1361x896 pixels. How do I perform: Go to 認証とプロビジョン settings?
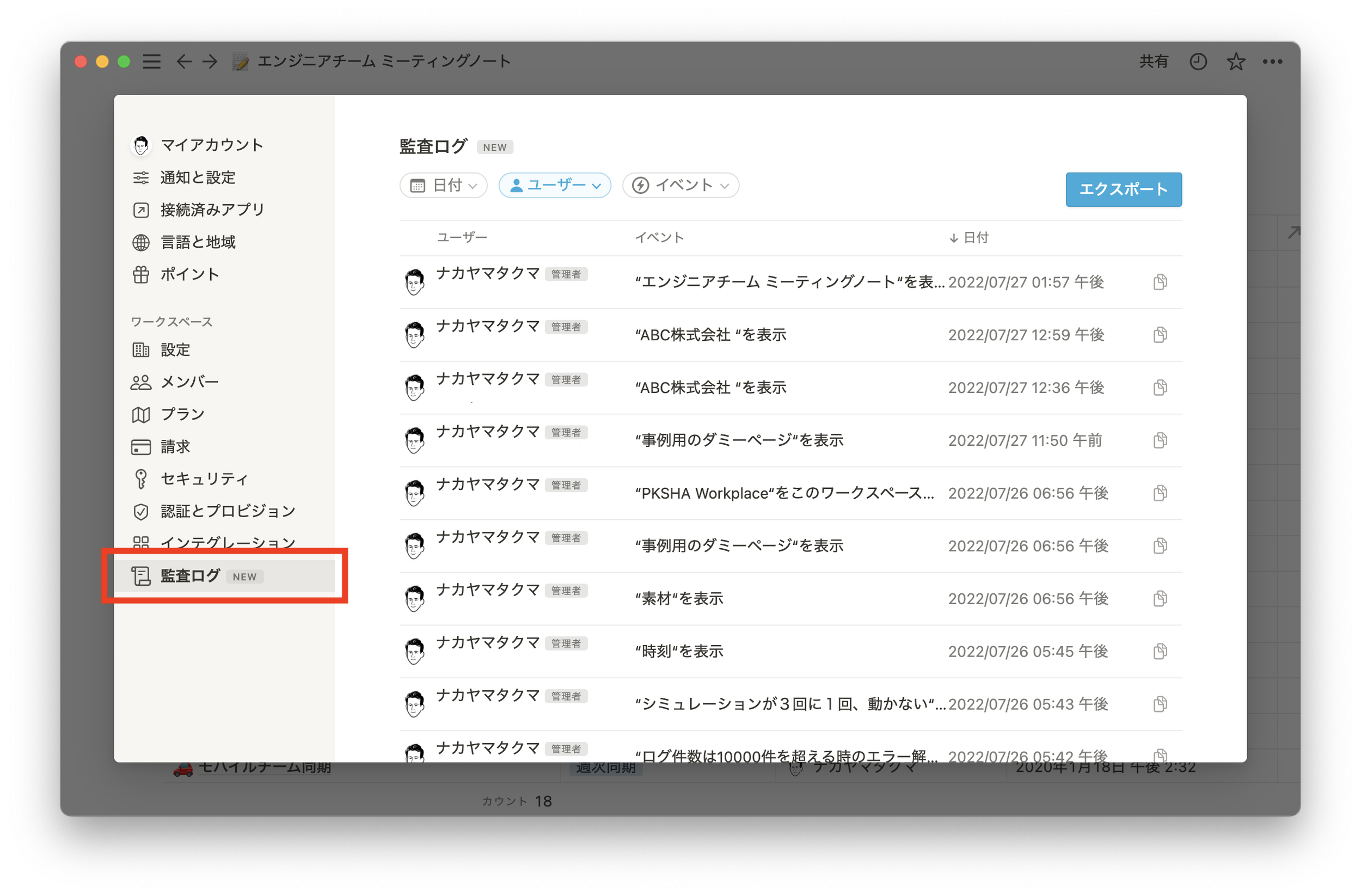[228, 511]
